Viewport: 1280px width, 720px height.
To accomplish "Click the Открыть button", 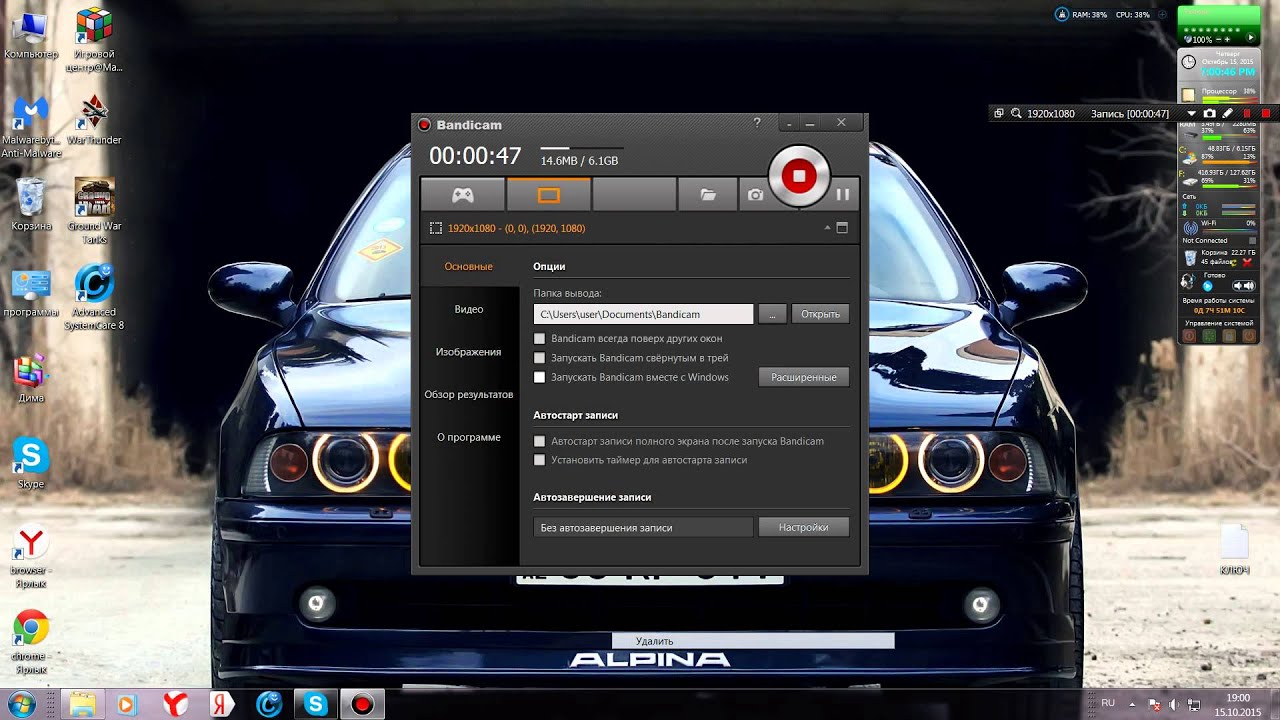I will click(821, 314).
